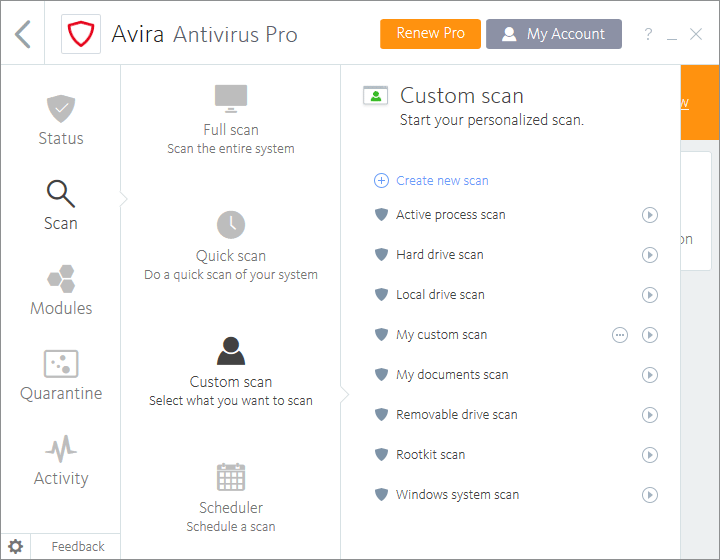Click the Custom scan header icon
This screenshot has width=720, height=560.
pos(376,95)
